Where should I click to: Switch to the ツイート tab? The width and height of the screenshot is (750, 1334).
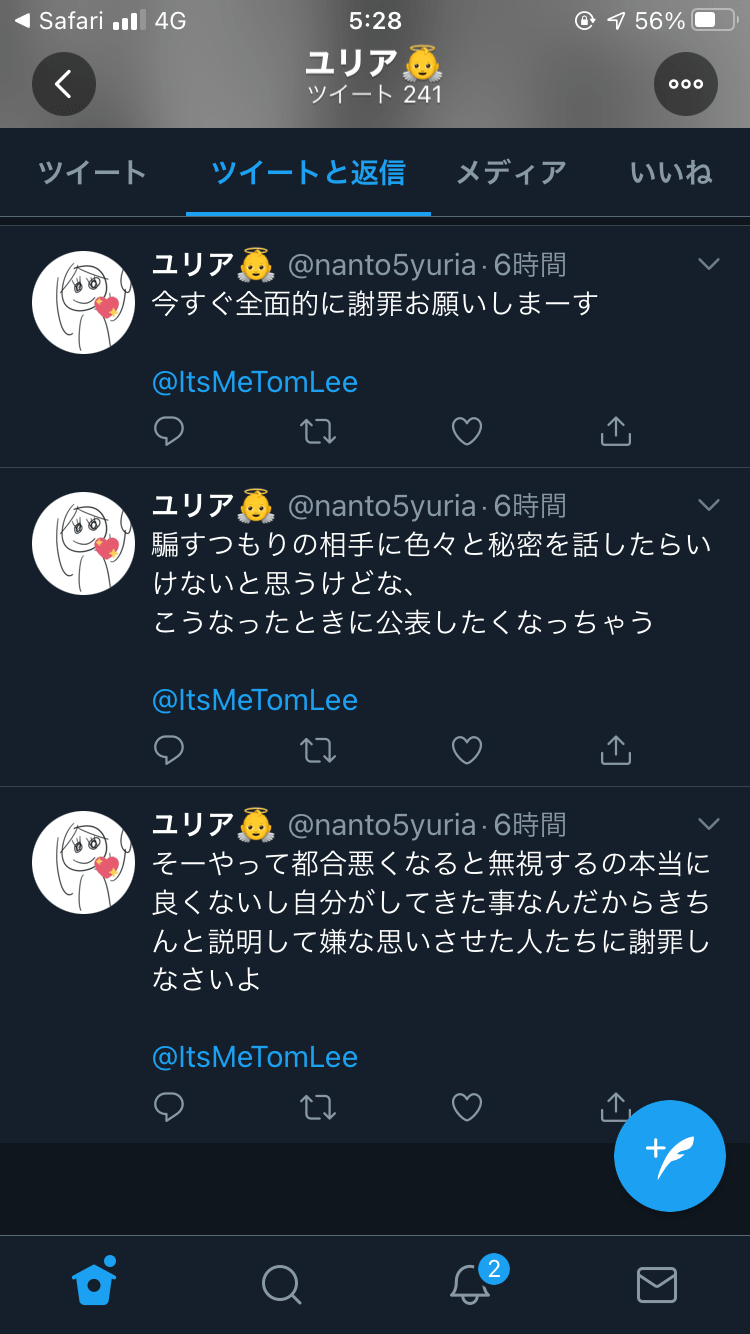(x=92, y=172)
